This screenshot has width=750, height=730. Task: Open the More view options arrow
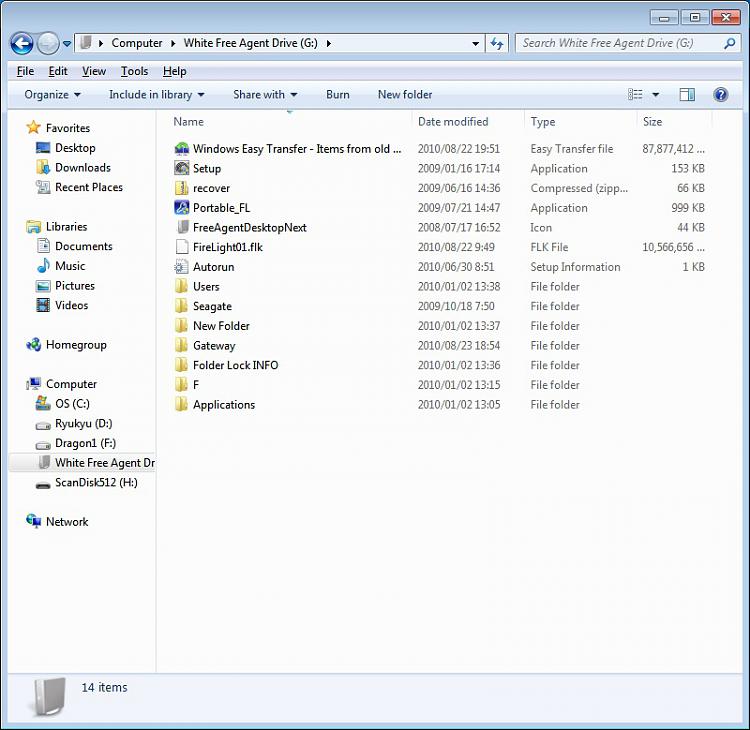point(656,95)
